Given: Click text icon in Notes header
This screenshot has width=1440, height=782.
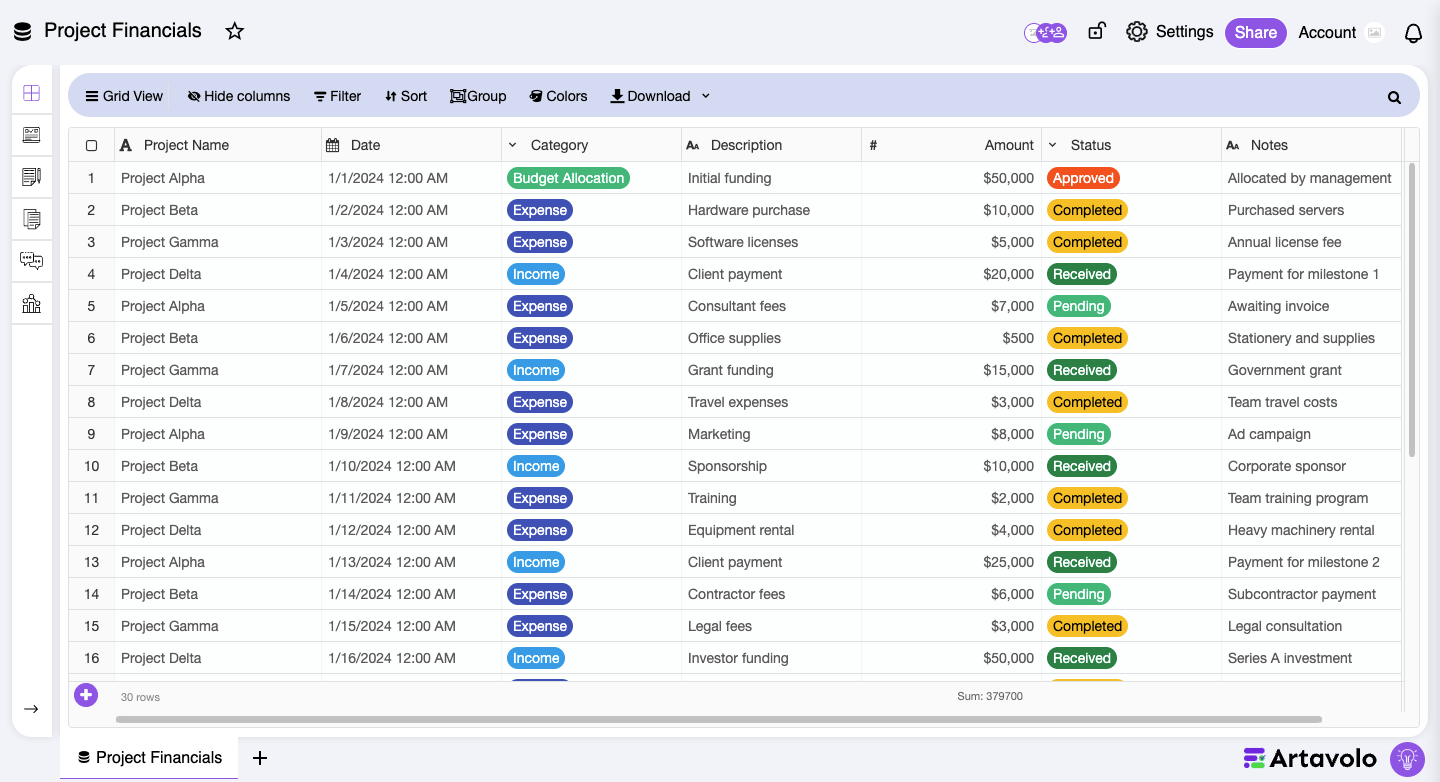Looking at the screenshot, I should click(1233, 145).
